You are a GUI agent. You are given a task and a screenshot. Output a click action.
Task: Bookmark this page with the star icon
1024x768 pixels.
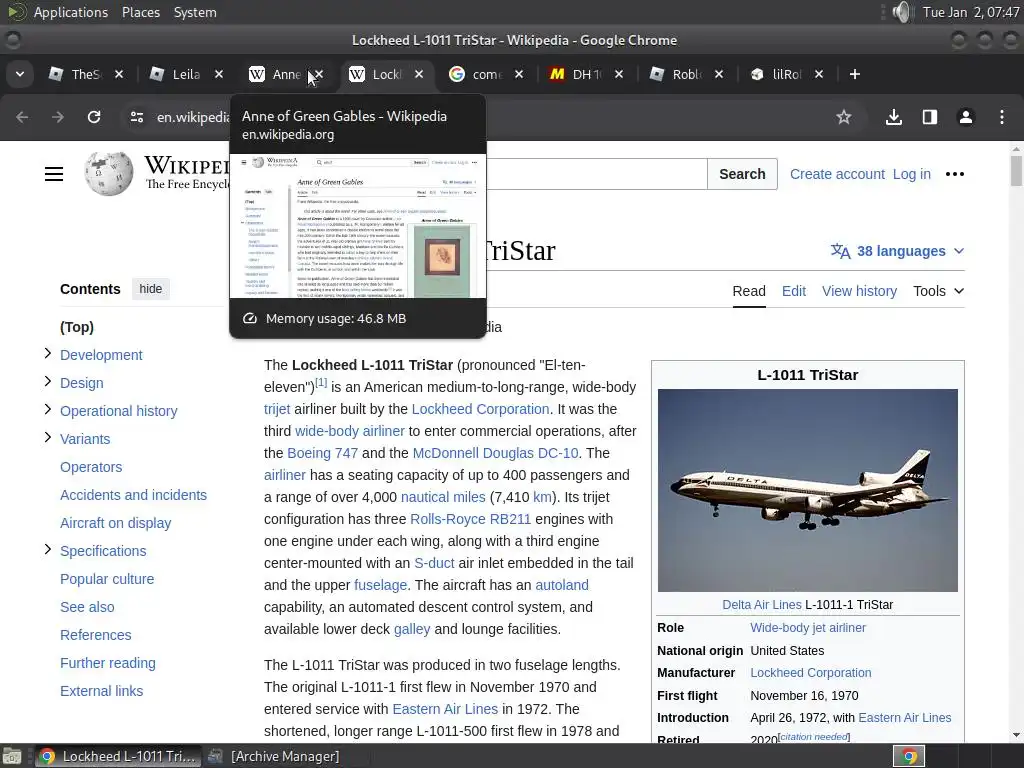click(844, 117)
